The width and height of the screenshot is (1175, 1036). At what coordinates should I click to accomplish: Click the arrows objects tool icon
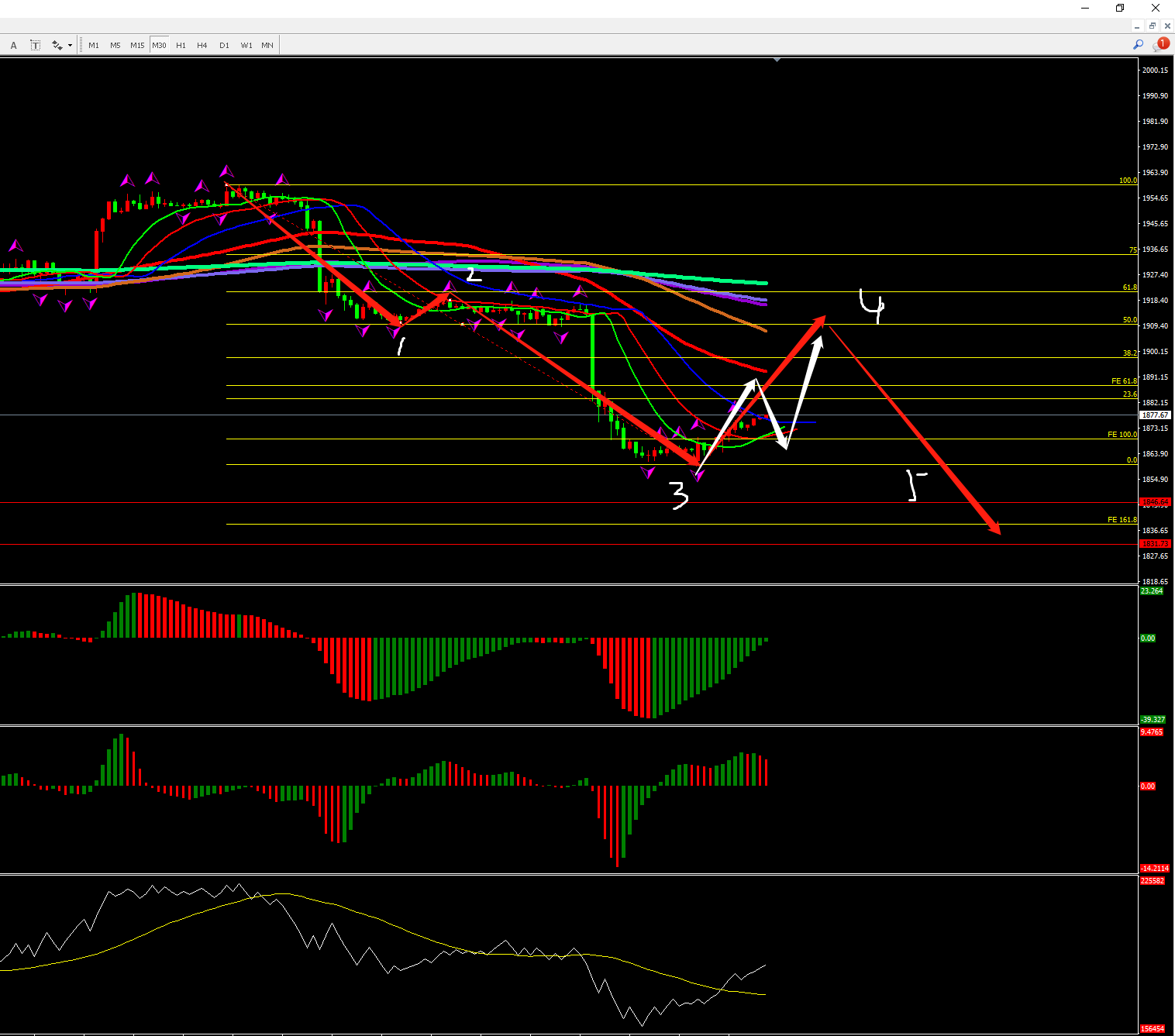57,46
